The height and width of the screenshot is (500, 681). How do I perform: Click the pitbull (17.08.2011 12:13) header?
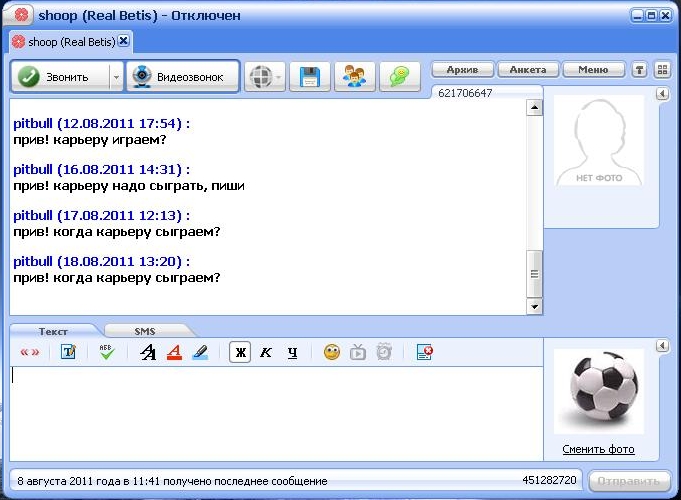coord(102,215)
